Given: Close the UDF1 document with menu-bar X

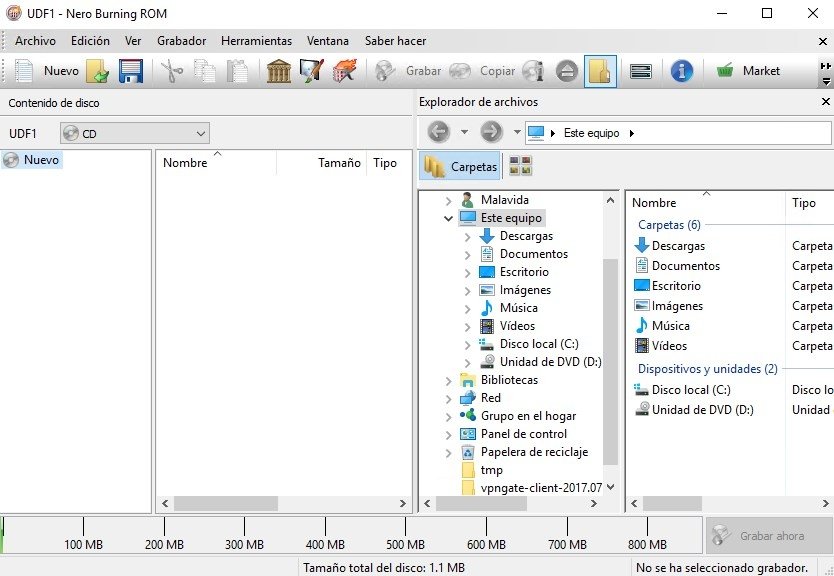Looking at the screenshot, I should tap(822, 41).
